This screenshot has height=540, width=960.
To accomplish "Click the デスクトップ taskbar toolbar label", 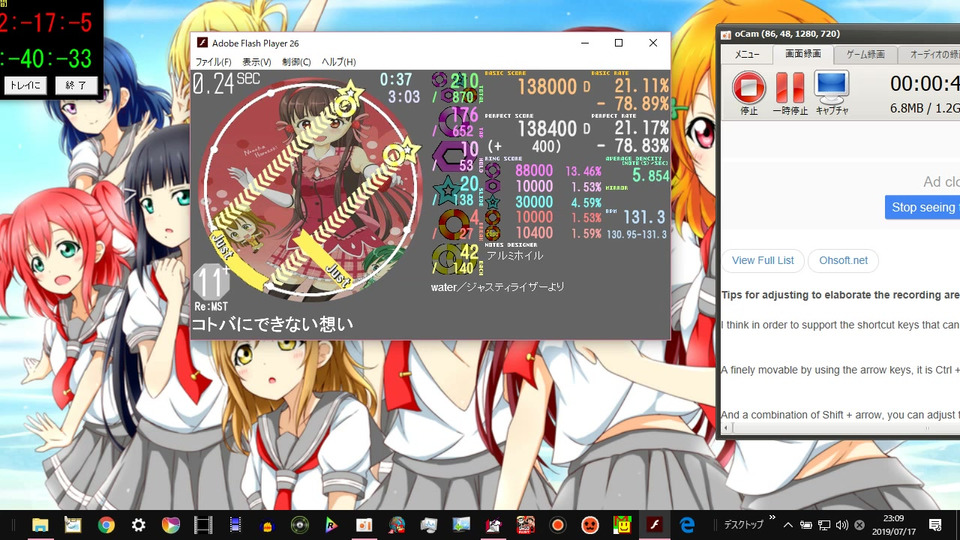I will (x=743, y=525).
